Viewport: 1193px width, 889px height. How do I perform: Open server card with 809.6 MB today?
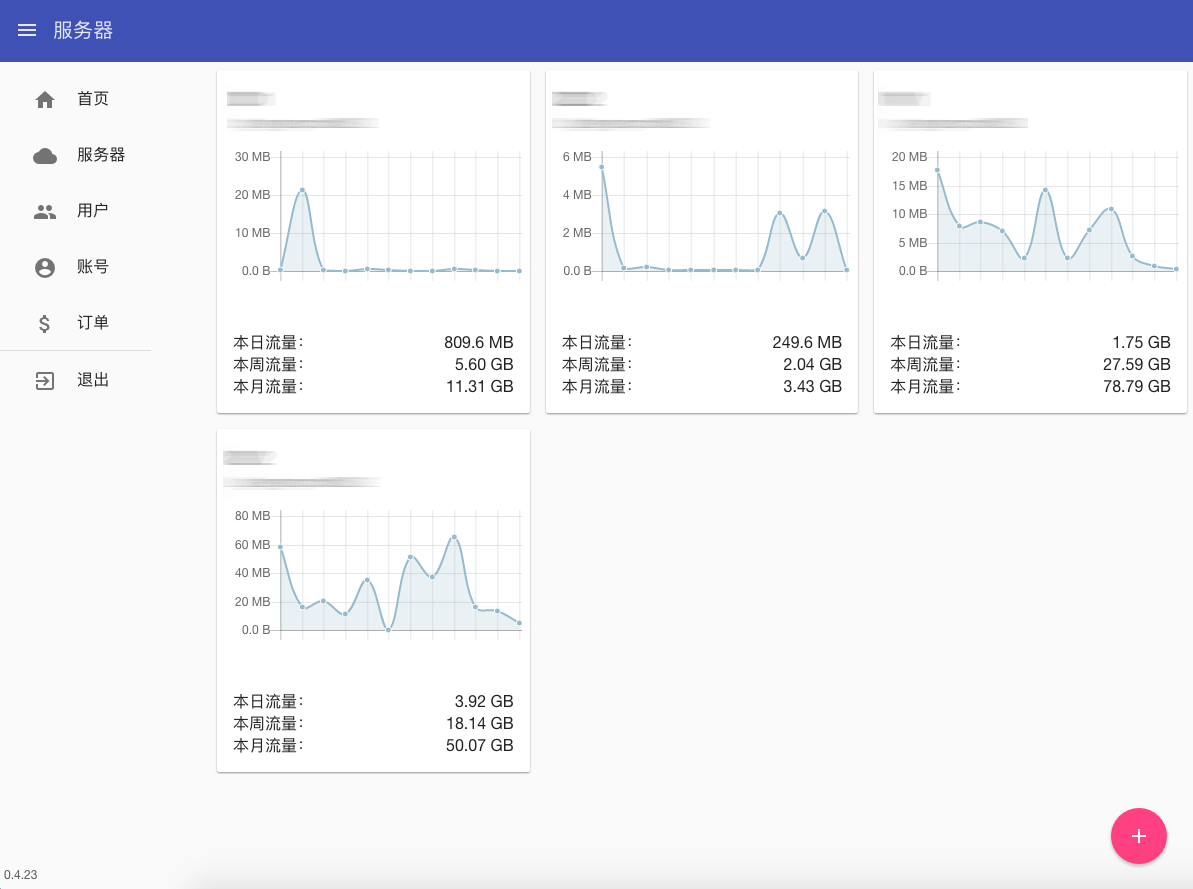[373, 242]
